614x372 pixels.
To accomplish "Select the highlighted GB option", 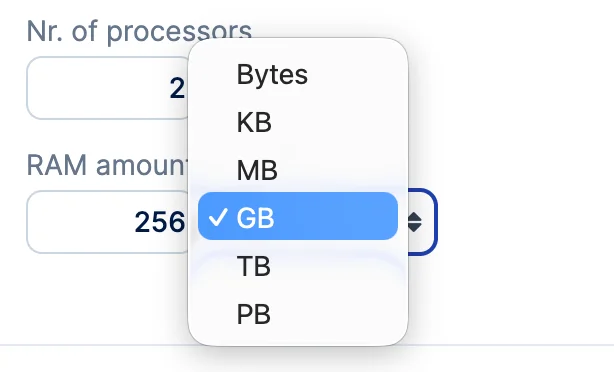I will (298, 216).
